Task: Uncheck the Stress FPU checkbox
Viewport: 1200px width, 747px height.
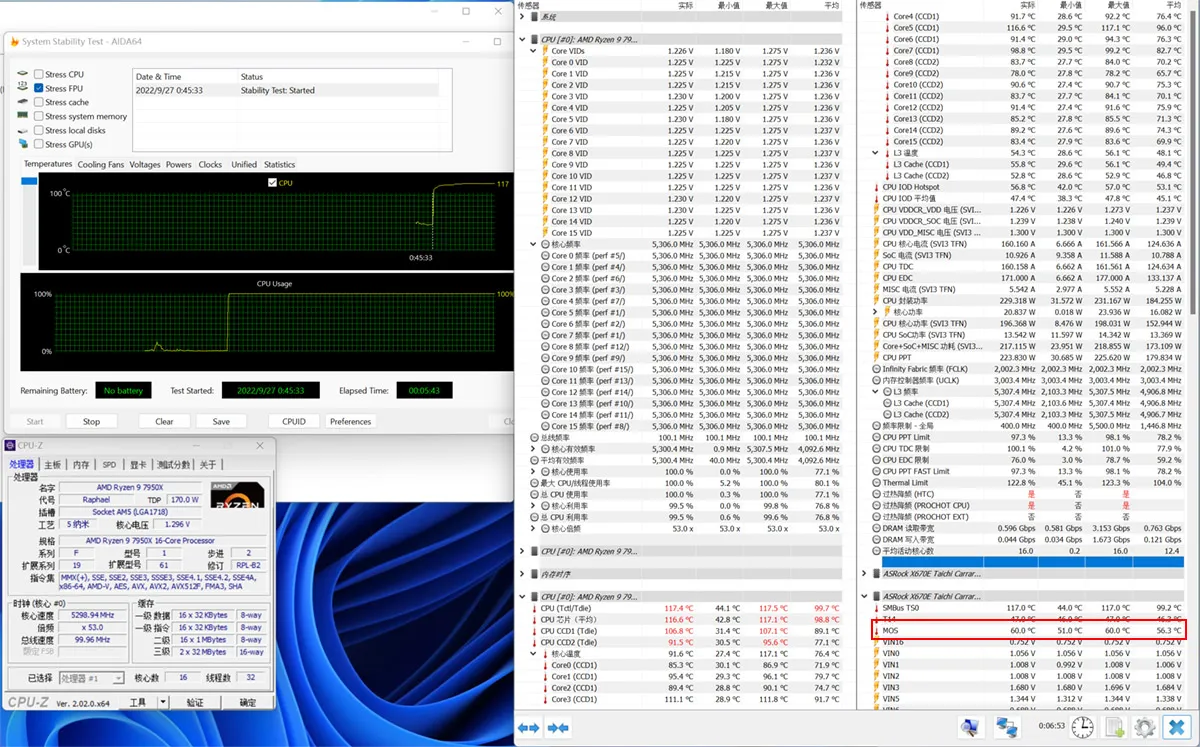Action: [38, 88]
